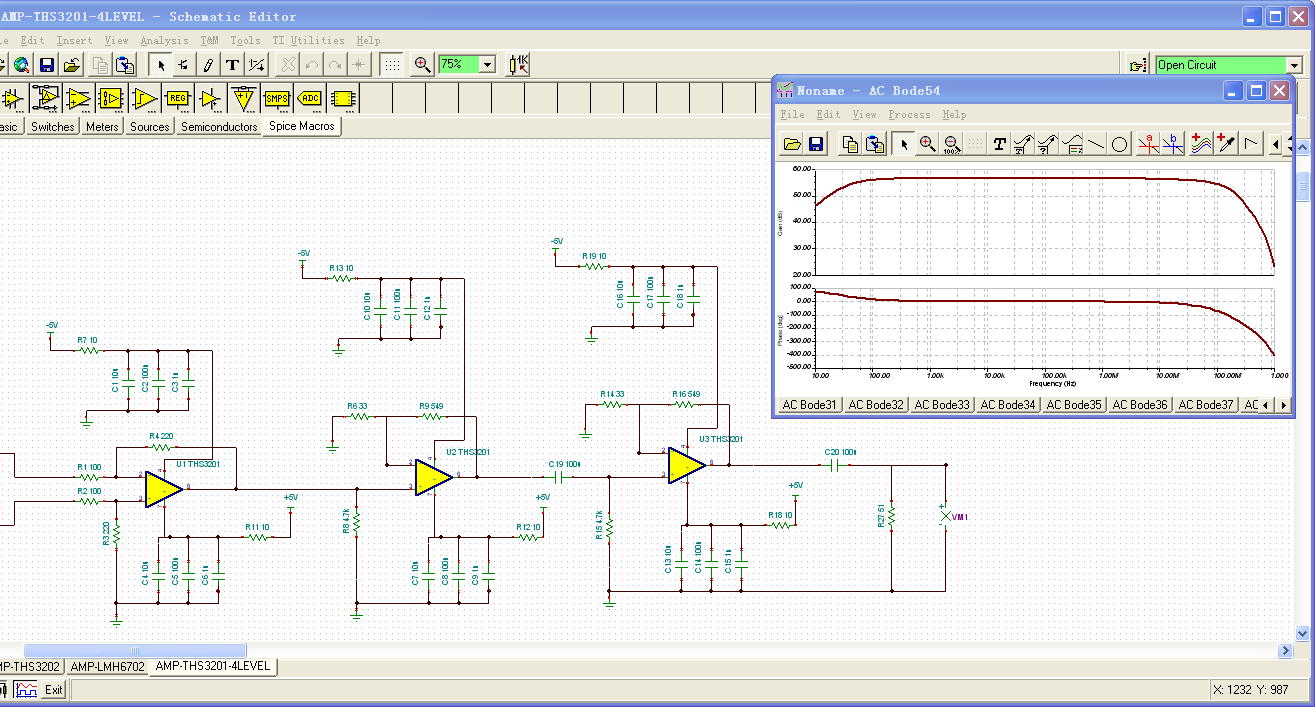Expand the Open Circuit dropdown
Viewport: 1315px width, 707px height.
pyautogui.click(x=1294, y=65)
